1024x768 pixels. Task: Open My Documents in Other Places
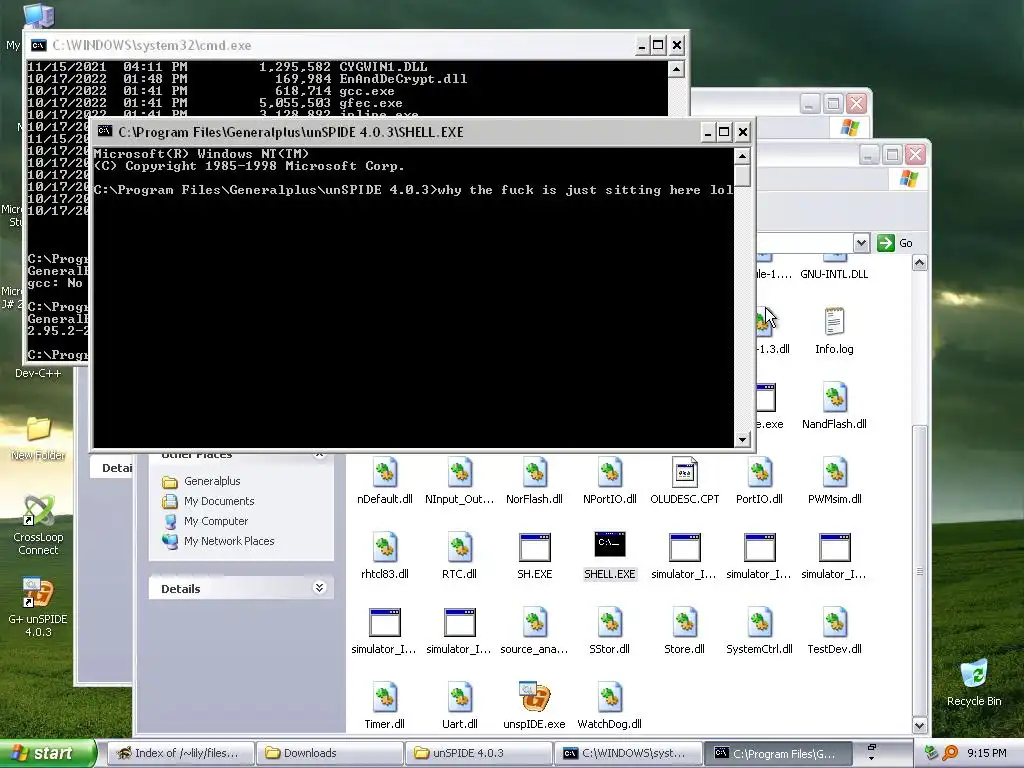(219, 502)
